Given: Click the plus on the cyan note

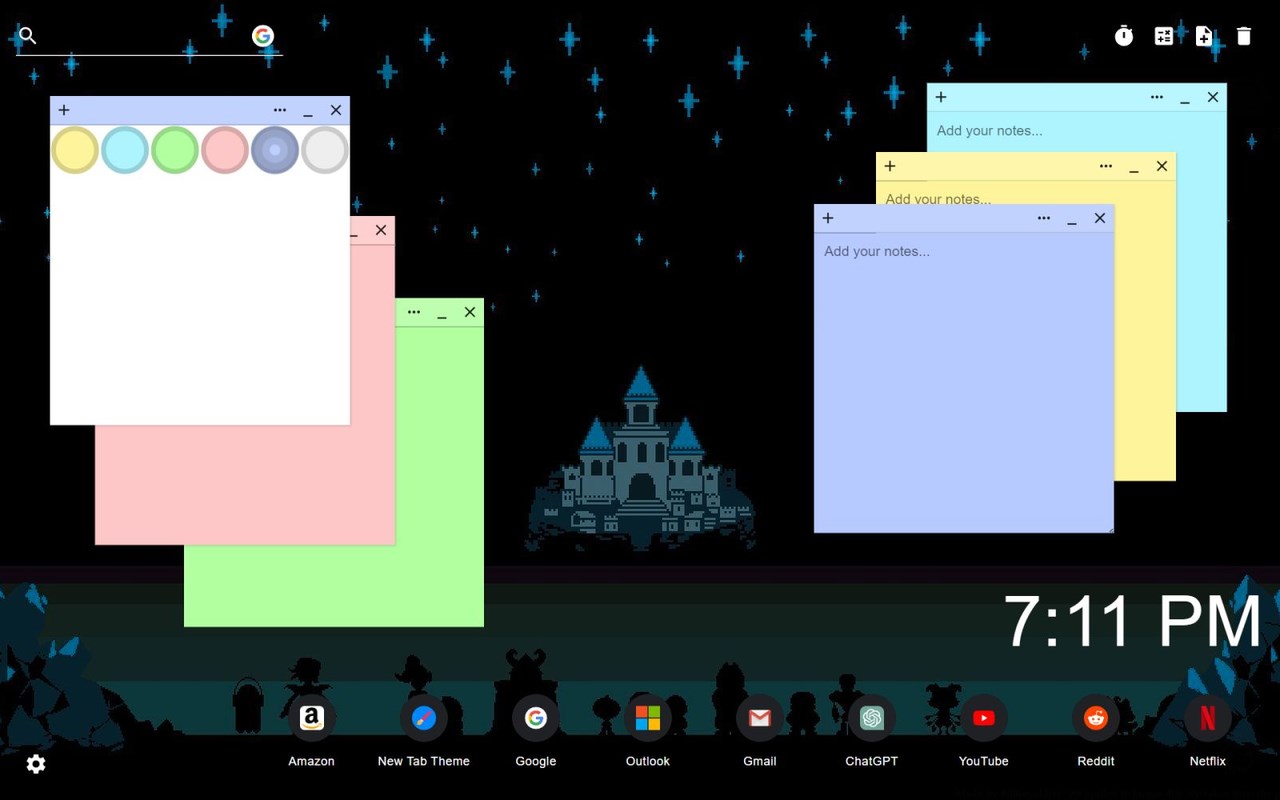Looking at the screenshot, I should [941, 97].
